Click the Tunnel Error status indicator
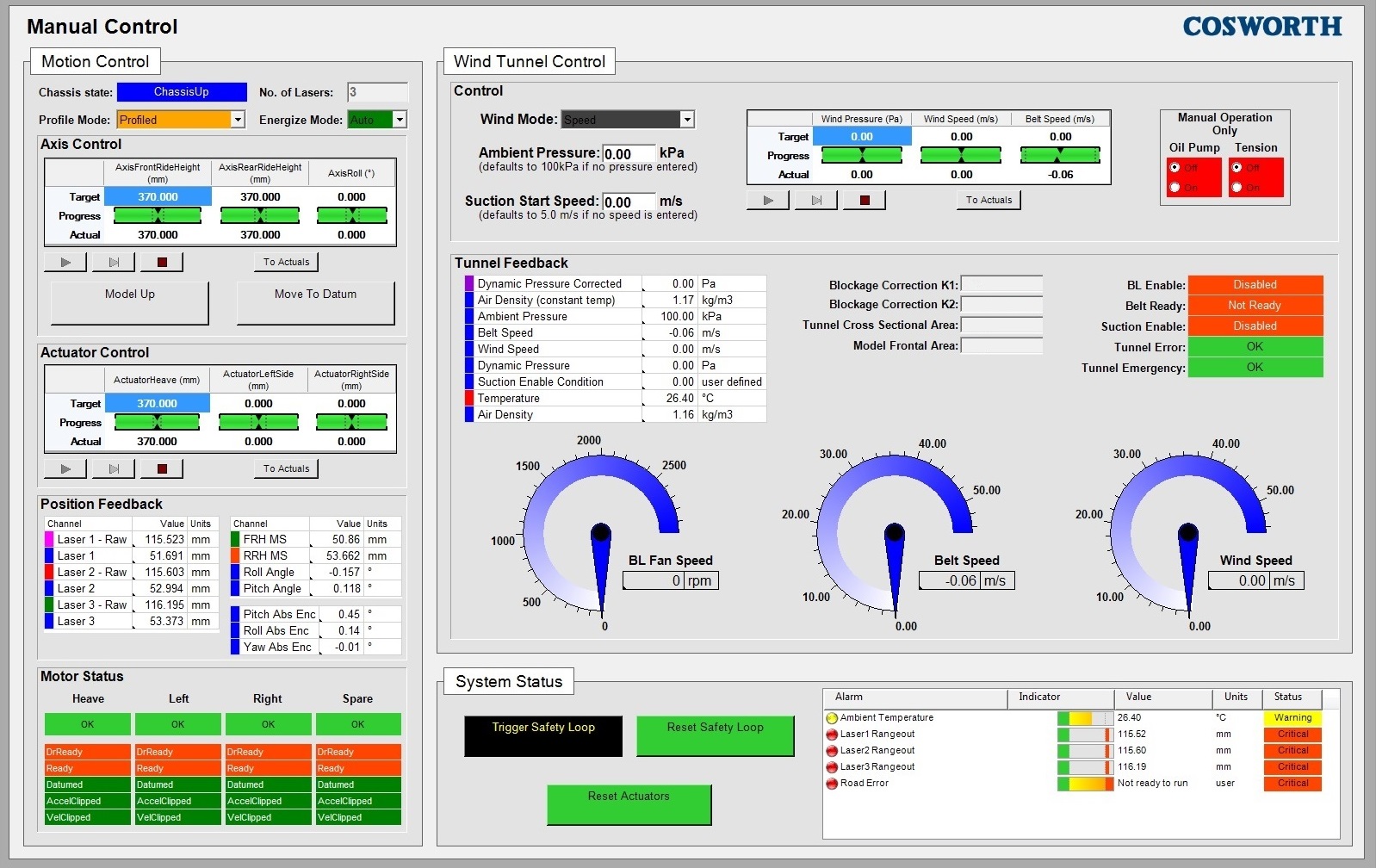Image resolution: width=1376 pixels, height=868 pixels. (x=1255, y=347)
